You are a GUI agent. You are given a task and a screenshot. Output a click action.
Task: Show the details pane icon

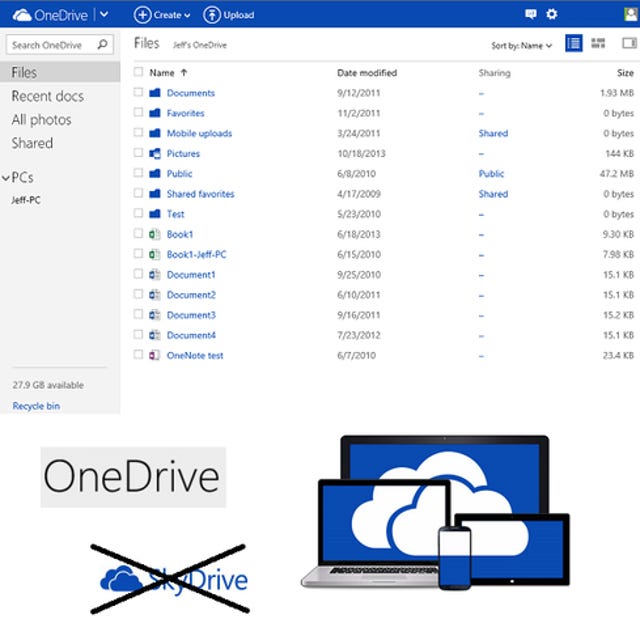click(629, 43)
